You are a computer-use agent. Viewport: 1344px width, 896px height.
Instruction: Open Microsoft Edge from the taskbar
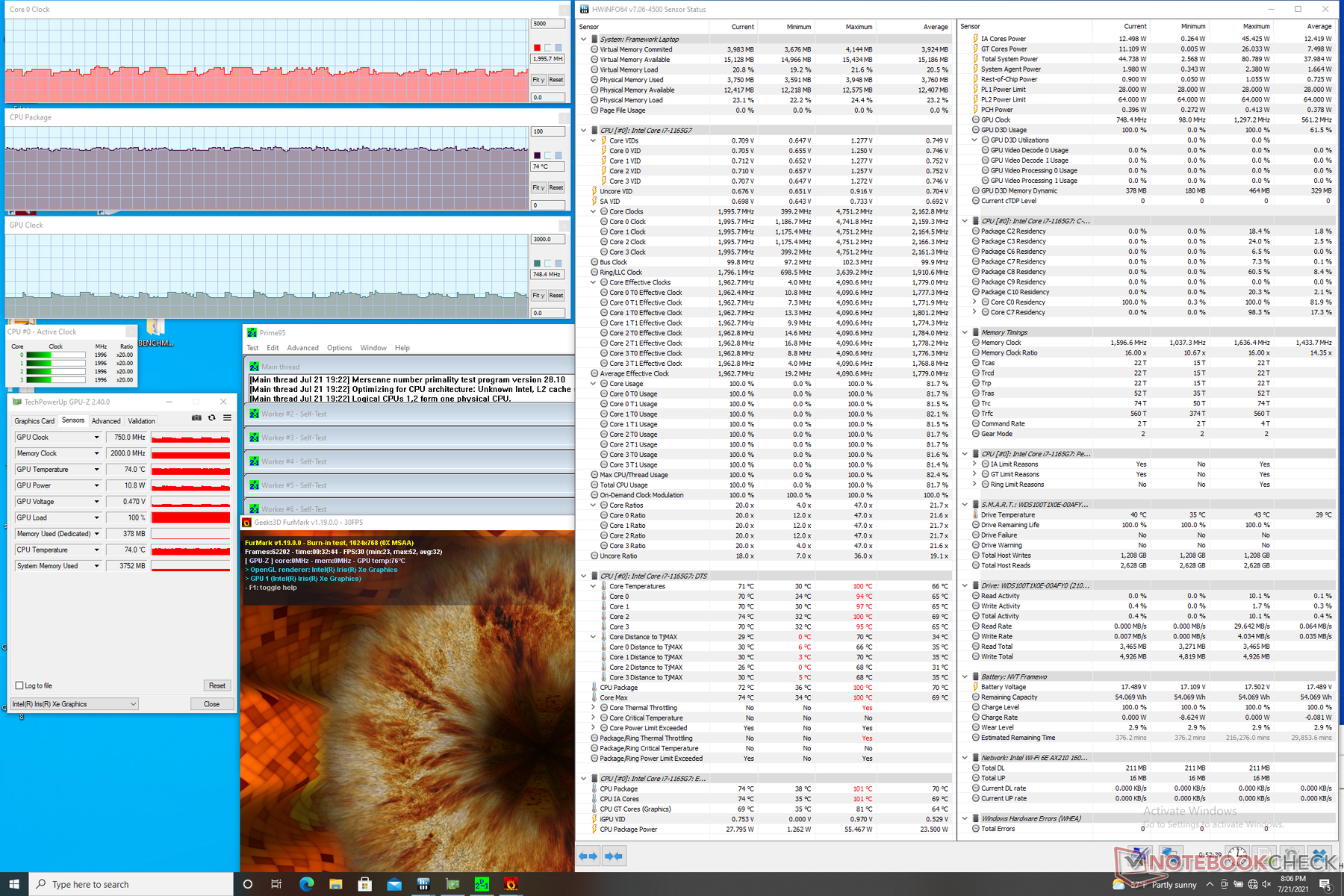click(306, 884)
